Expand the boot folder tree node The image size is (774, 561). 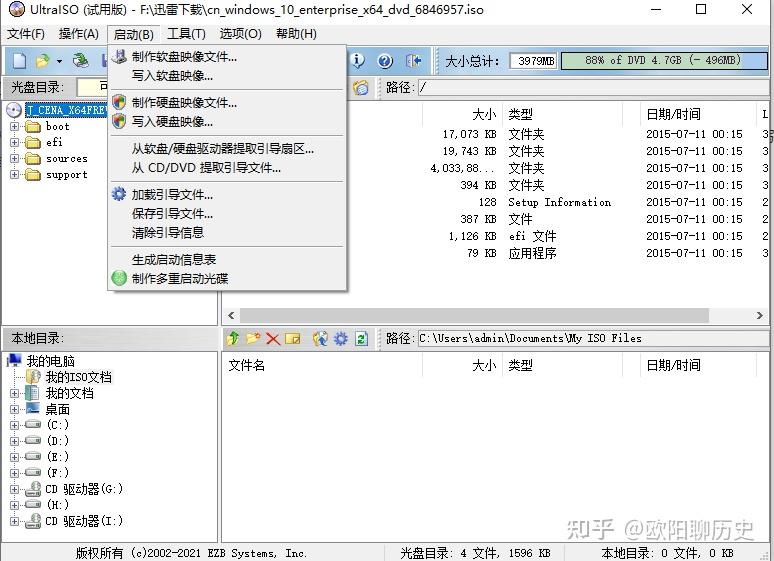(14, 126)
